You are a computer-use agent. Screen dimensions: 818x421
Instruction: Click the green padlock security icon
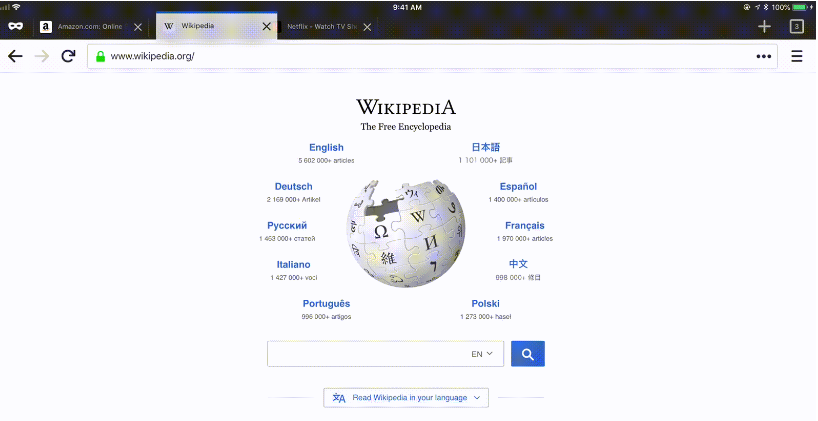click(x=100, y=56)
